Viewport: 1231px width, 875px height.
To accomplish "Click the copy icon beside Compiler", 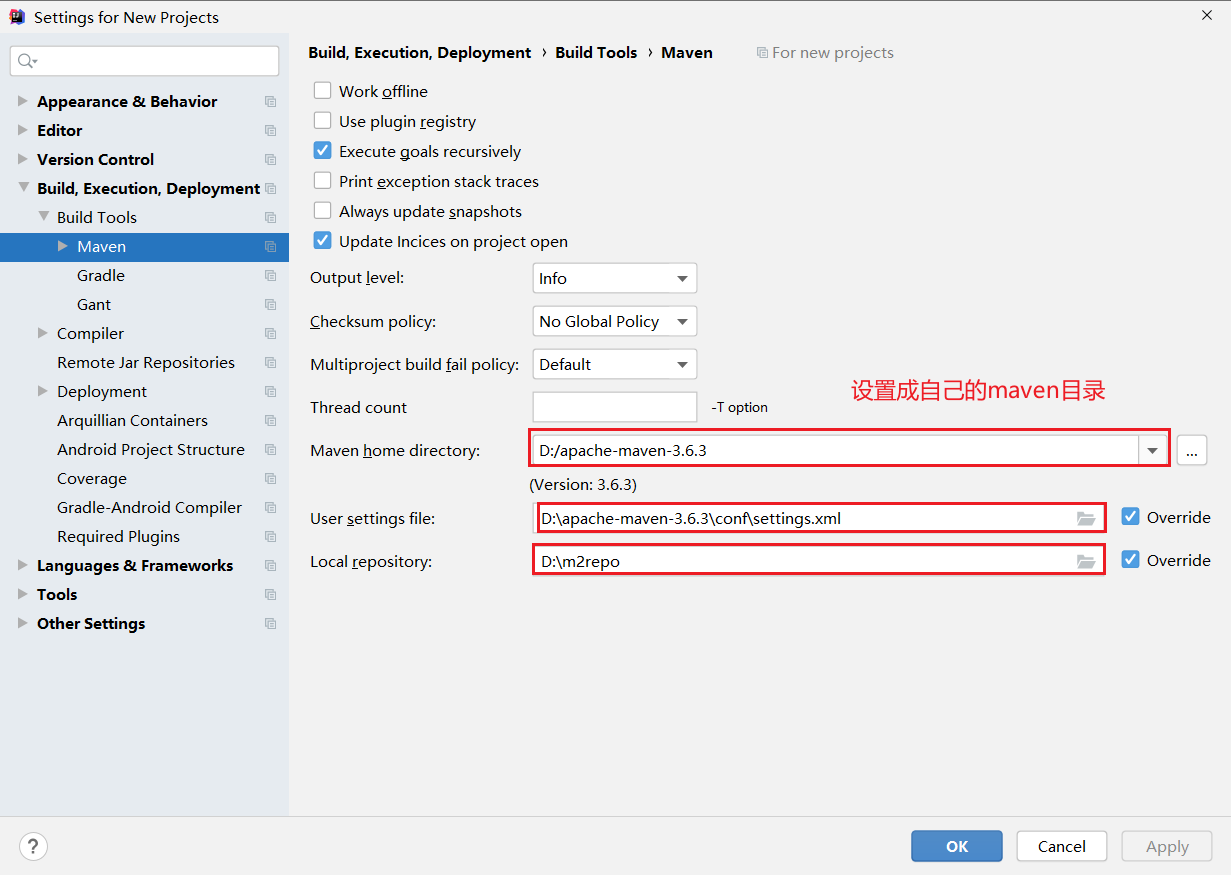I will pos(270,333).
